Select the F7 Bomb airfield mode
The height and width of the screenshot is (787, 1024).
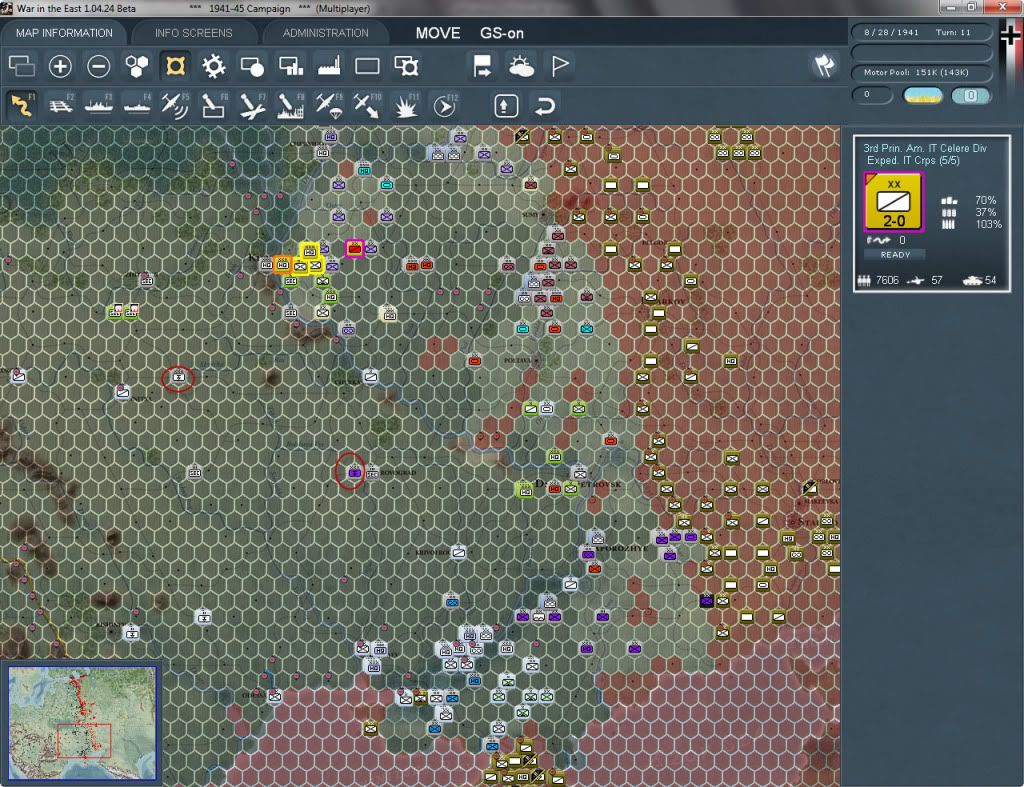252,105
